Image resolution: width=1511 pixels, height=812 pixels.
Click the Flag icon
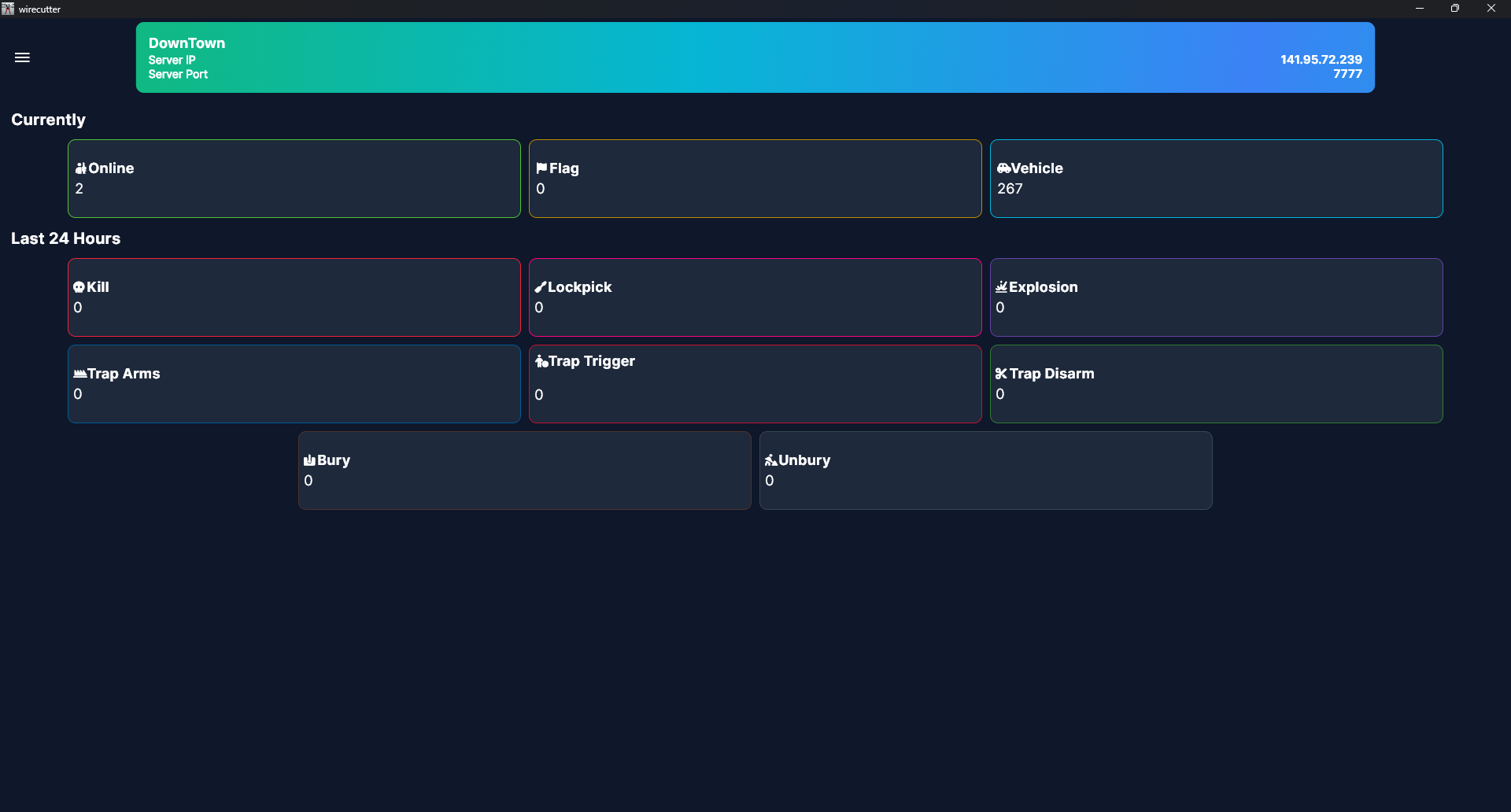[541, 168]
